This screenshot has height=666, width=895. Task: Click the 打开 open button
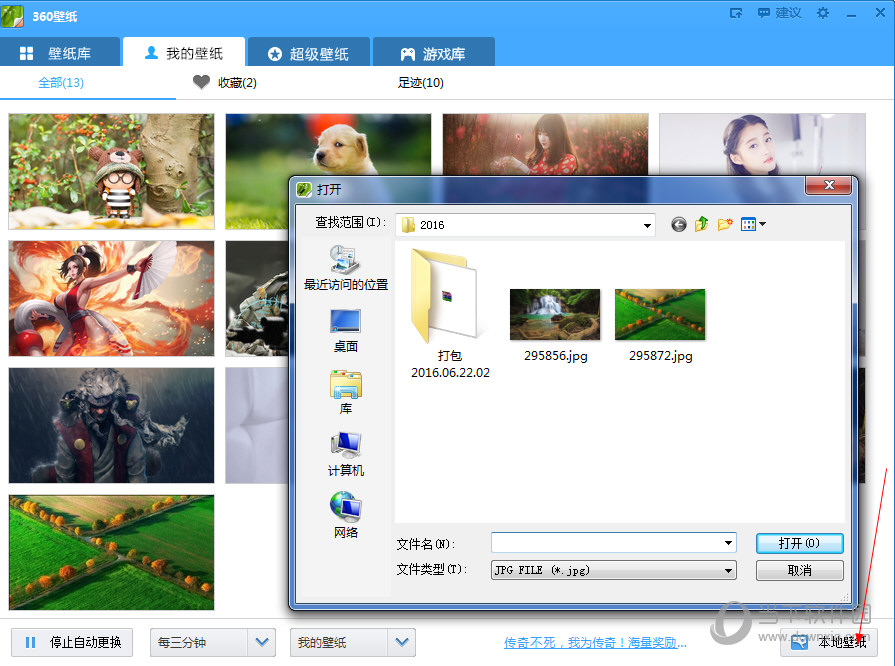coord(799,542)
